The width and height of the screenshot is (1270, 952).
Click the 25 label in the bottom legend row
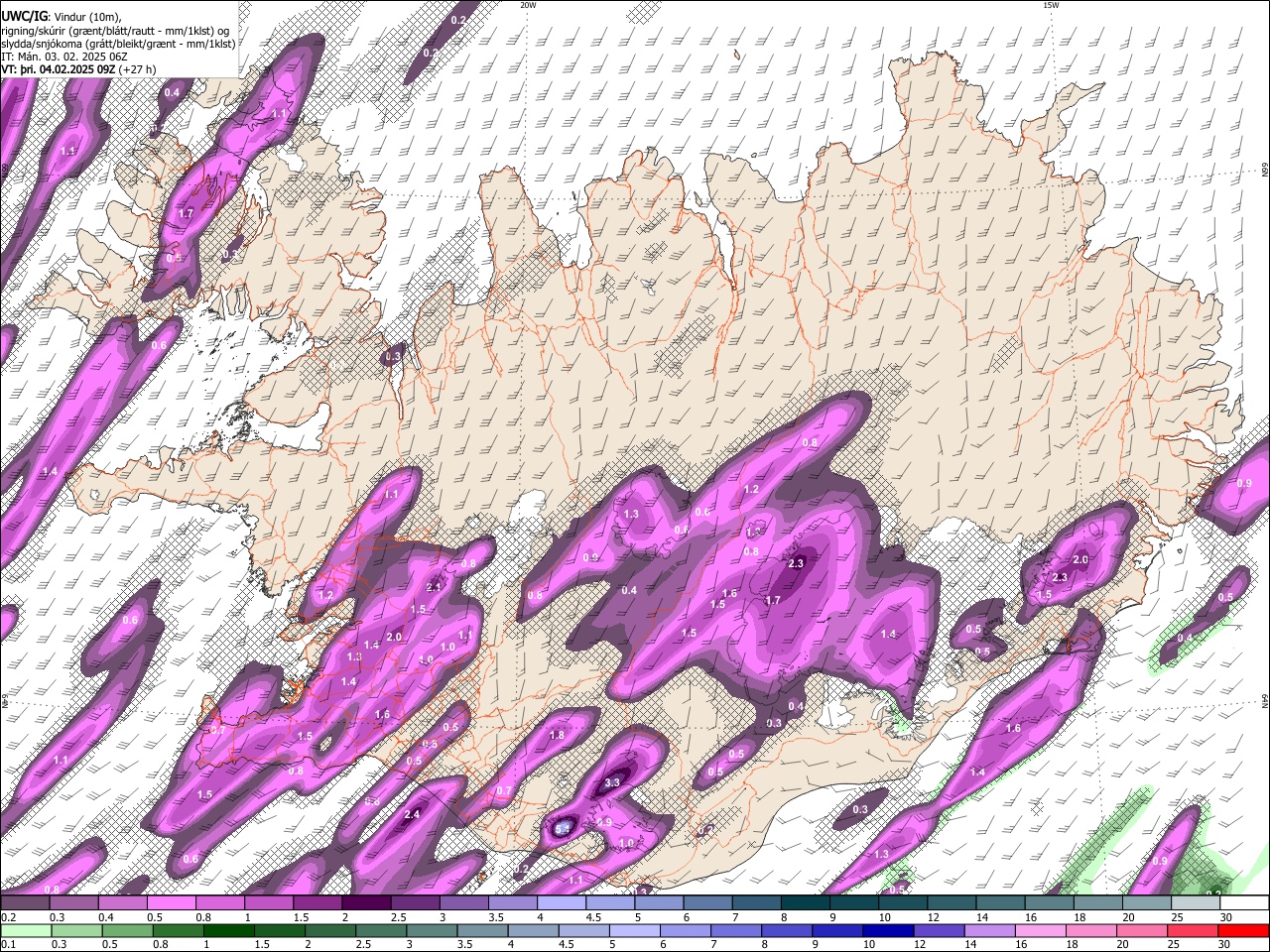[x=1175, y=944]
